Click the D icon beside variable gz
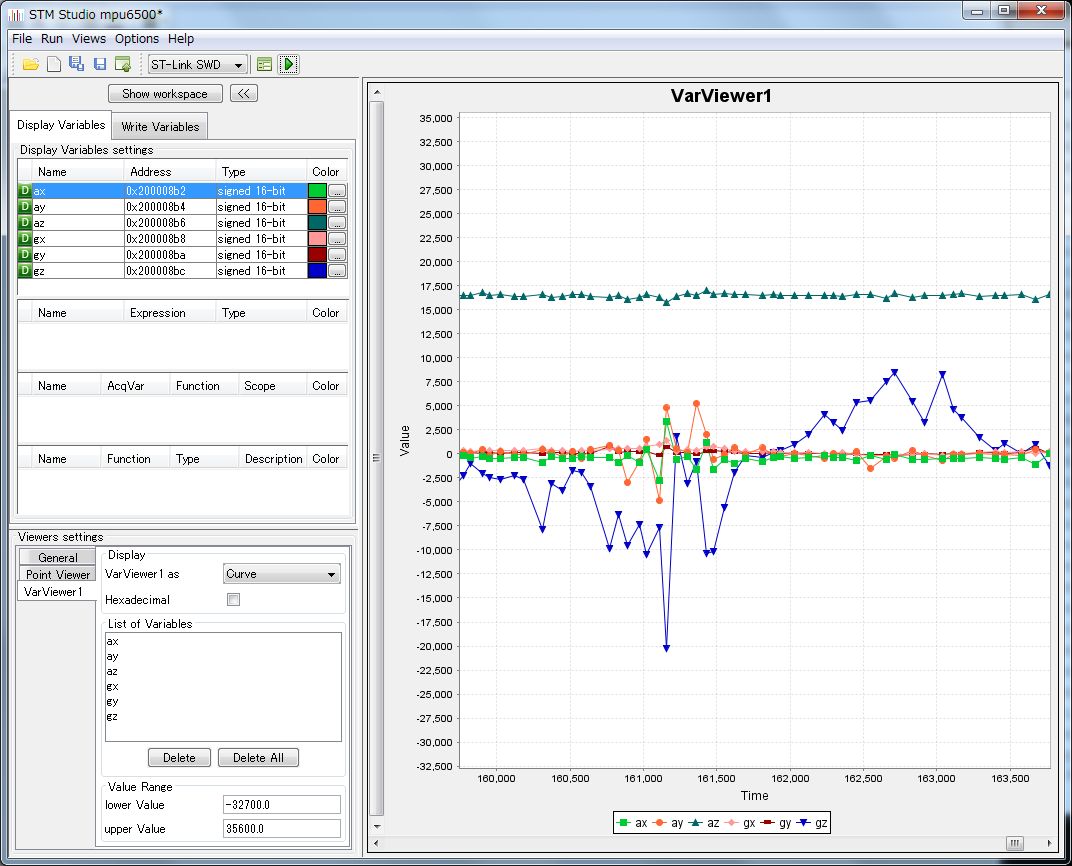Image resolution: width=1072 pixels, height=866 pixels. (25, 271)
